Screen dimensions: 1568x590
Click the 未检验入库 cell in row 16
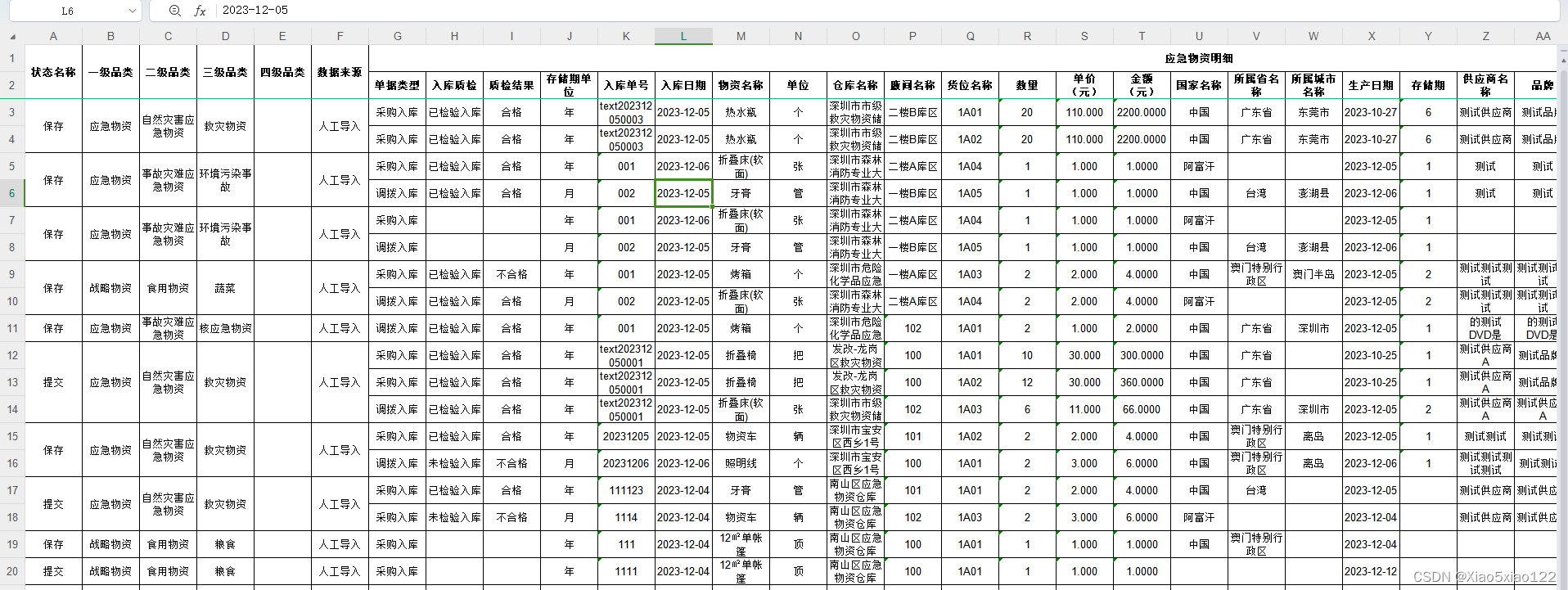click(454, 463)
